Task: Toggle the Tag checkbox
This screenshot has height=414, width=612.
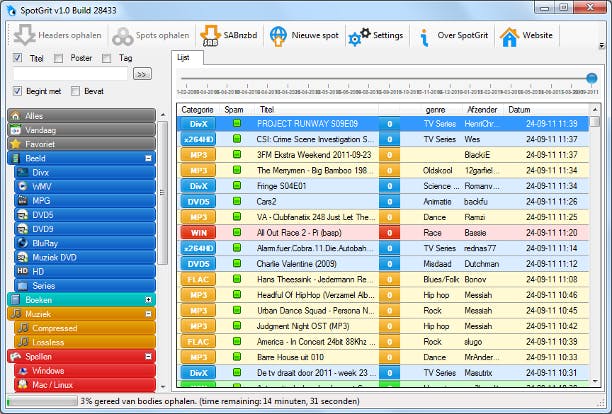Action: [106, 58]
